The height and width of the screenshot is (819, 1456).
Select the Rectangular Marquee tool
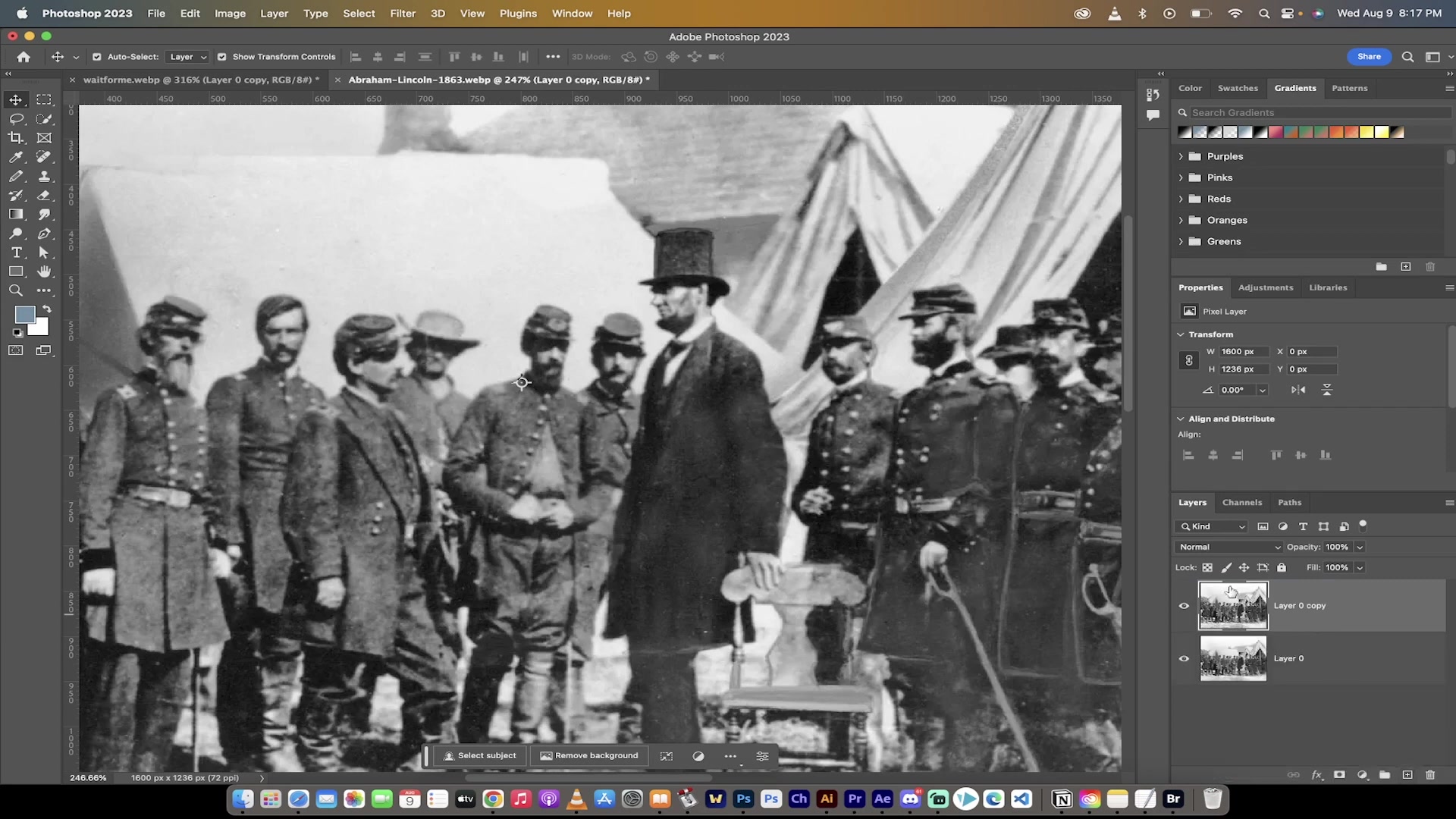[44, 99]
